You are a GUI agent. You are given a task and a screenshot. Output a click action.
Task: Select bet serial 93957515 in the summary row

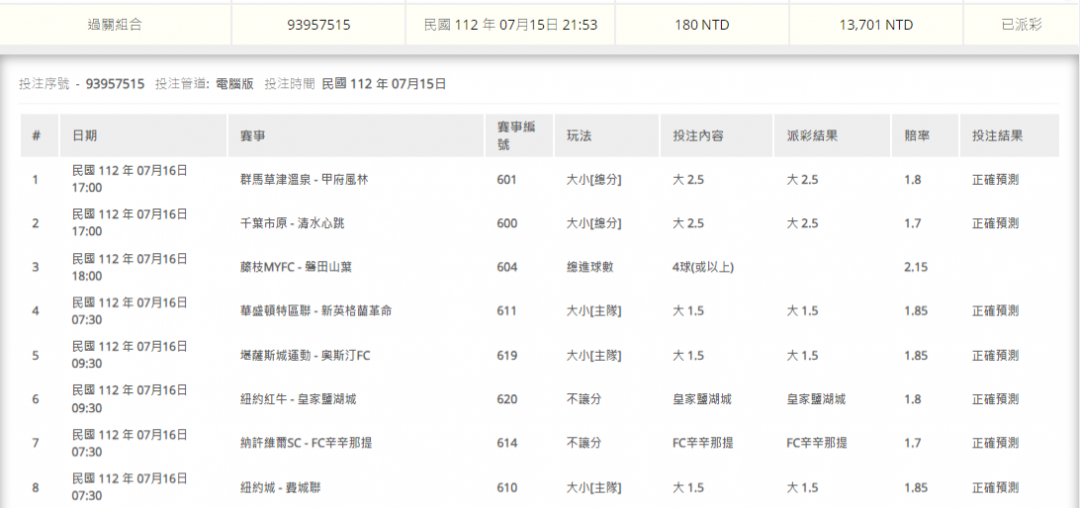click(318, 25)
